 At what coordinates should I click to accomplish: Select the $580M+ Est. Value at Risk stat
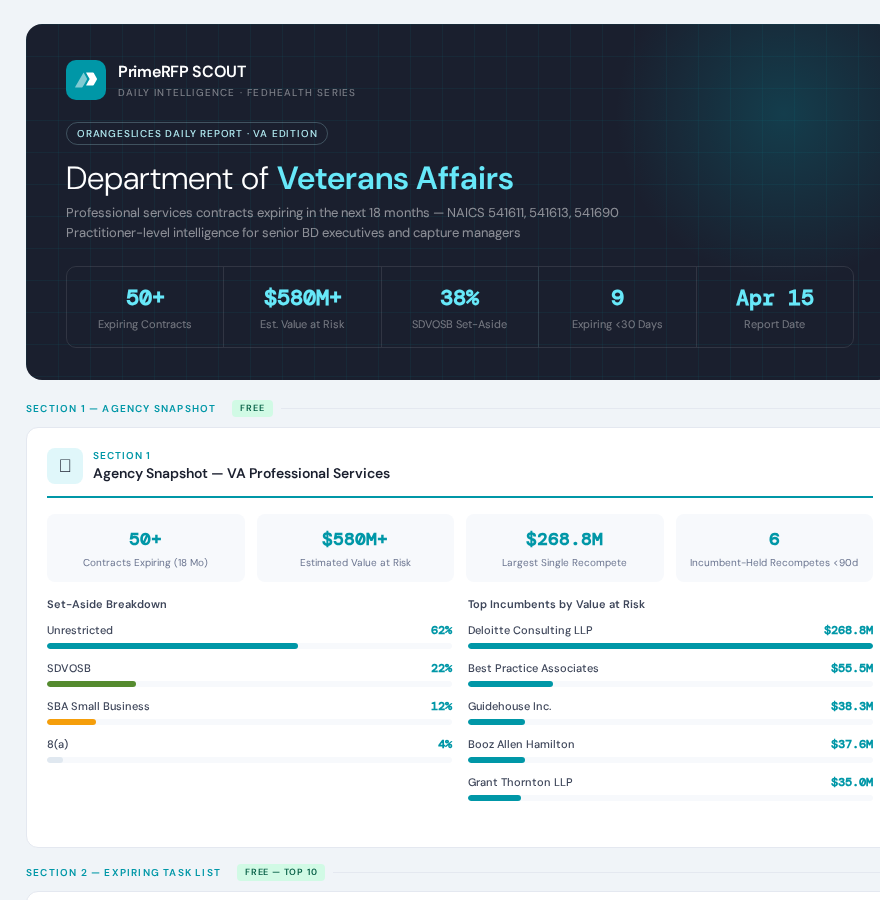pyautogui.click(x=302, y=307)
